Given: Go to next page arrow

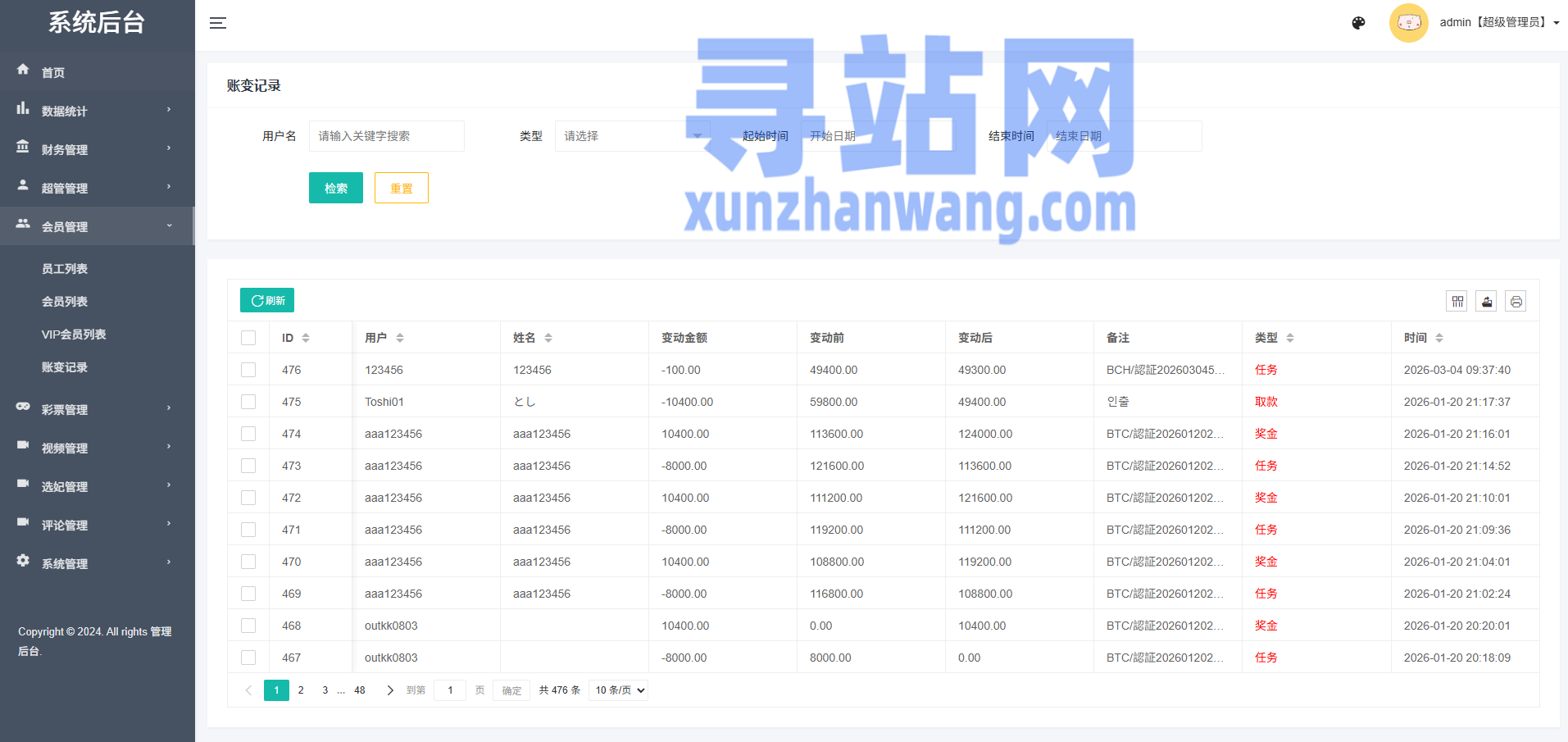Looking at the screenshot, I should pos(390,690).
